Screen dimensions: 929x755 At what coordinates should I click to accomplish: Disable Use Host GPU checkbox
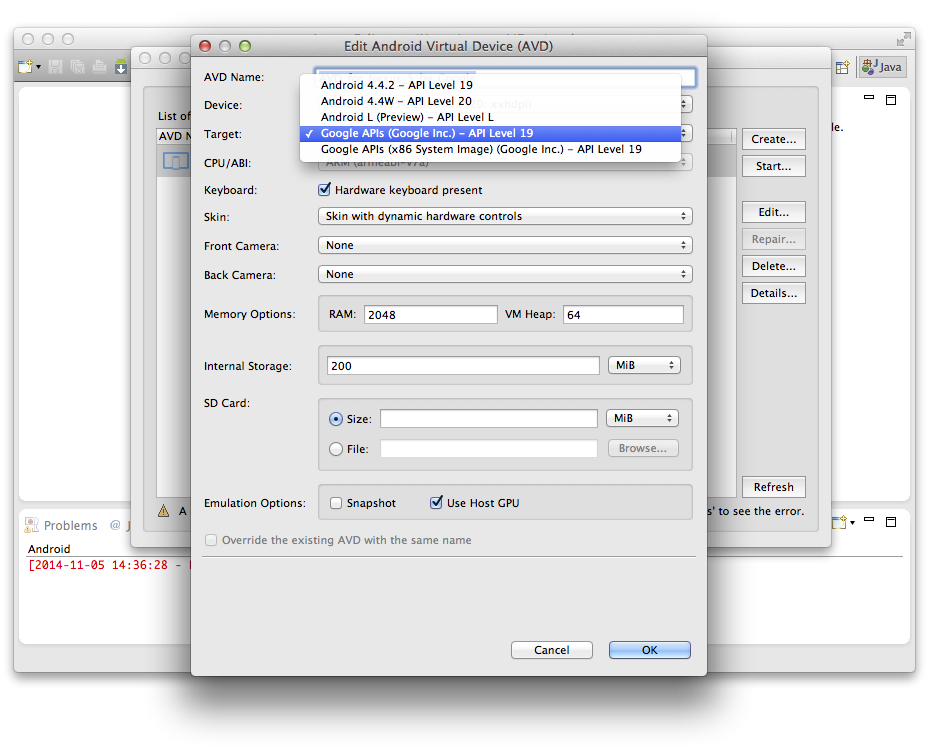click(436, 503)
